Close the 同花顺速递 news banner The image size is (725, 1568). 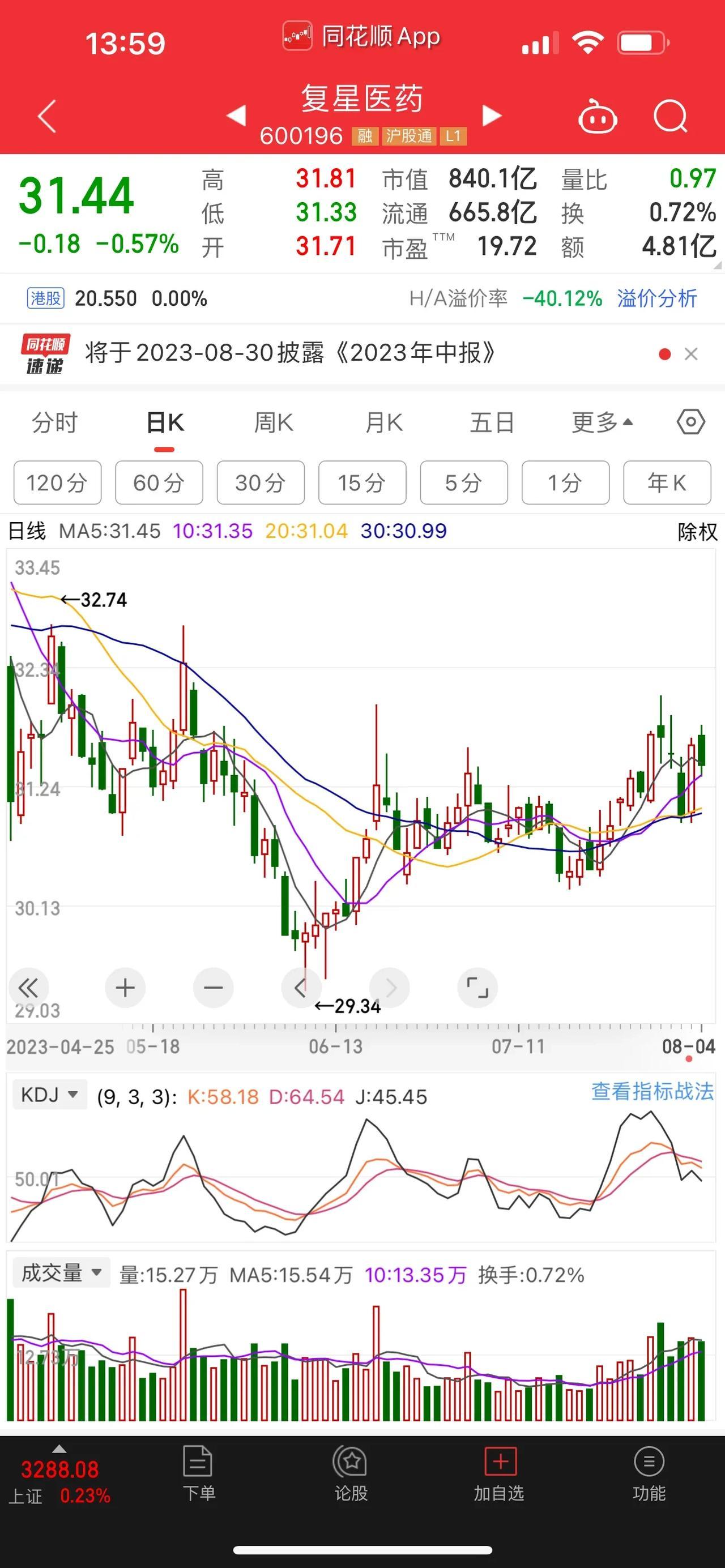(691, 354)
